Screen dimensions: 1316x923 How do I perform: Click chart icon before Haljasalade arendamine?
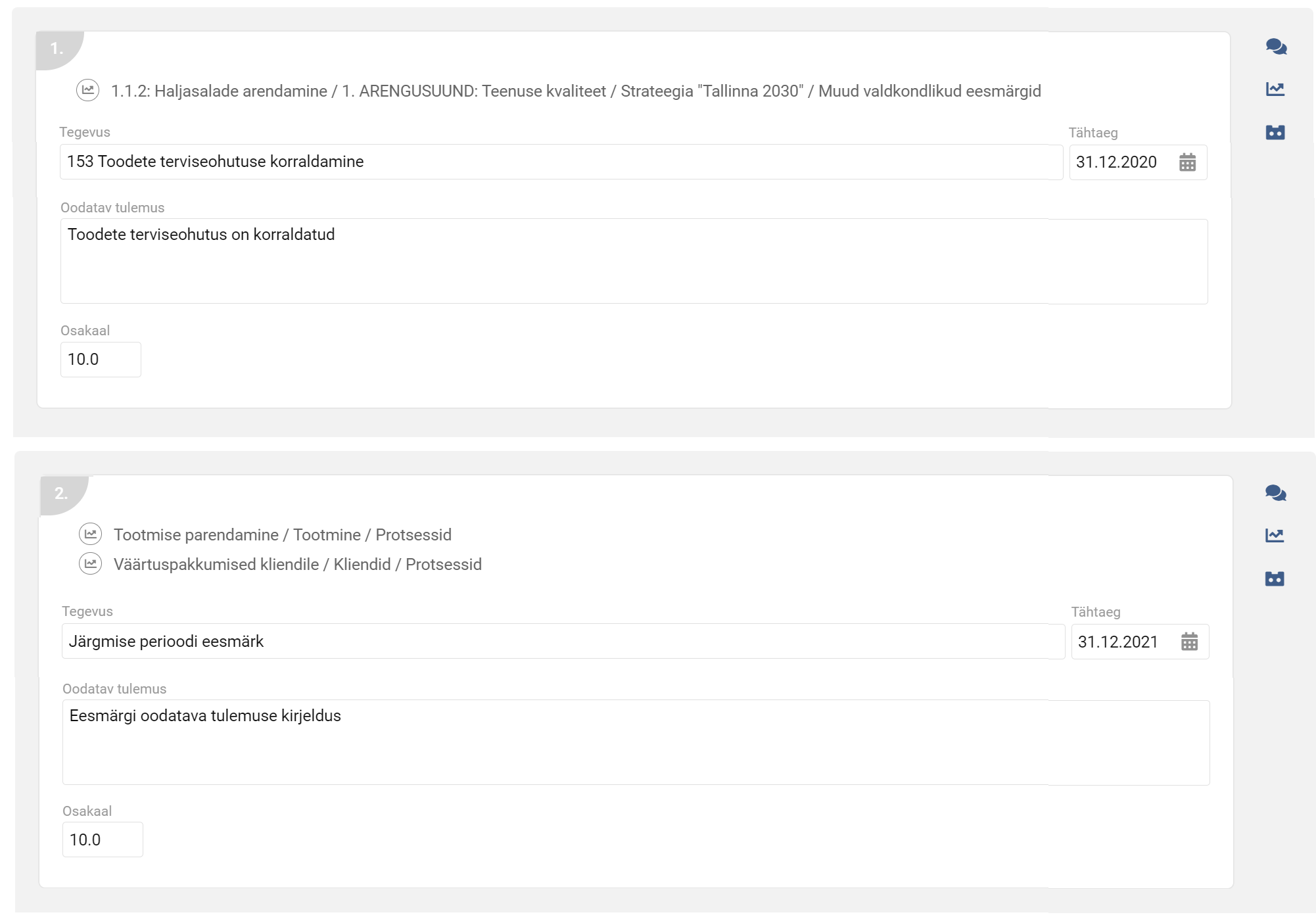pos(87,90)
